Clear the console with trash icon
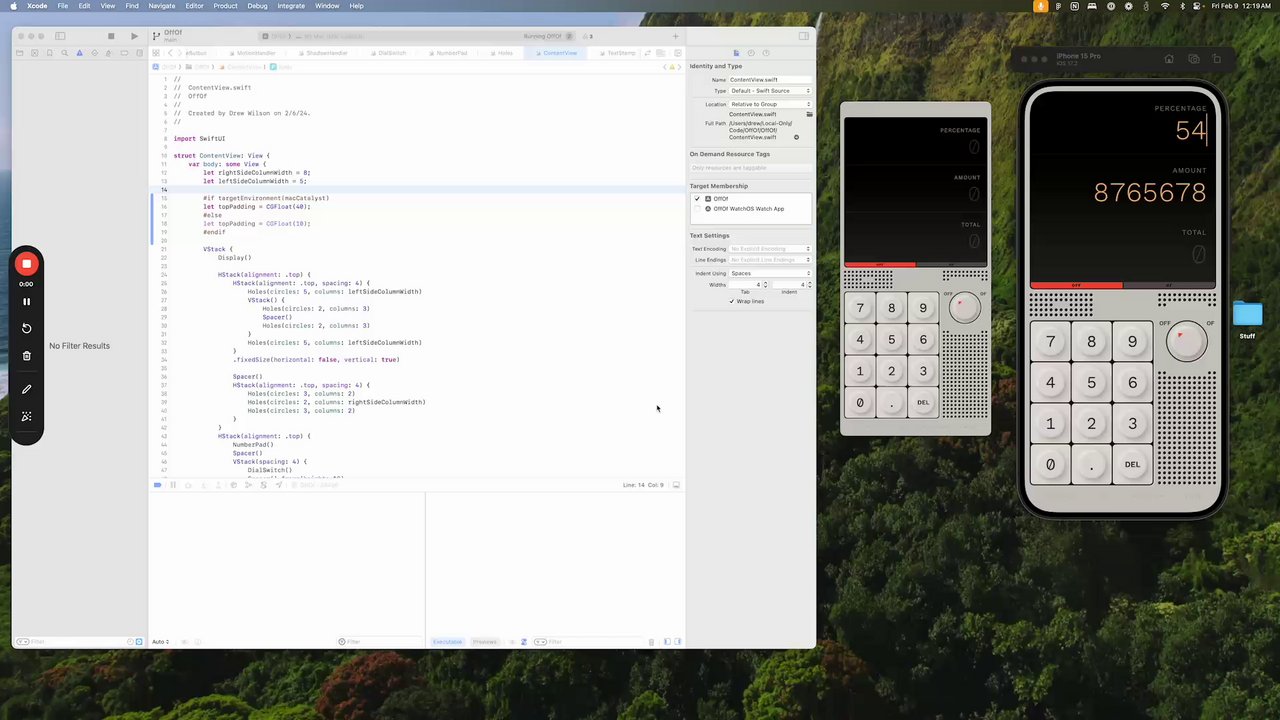 (651, 642)
